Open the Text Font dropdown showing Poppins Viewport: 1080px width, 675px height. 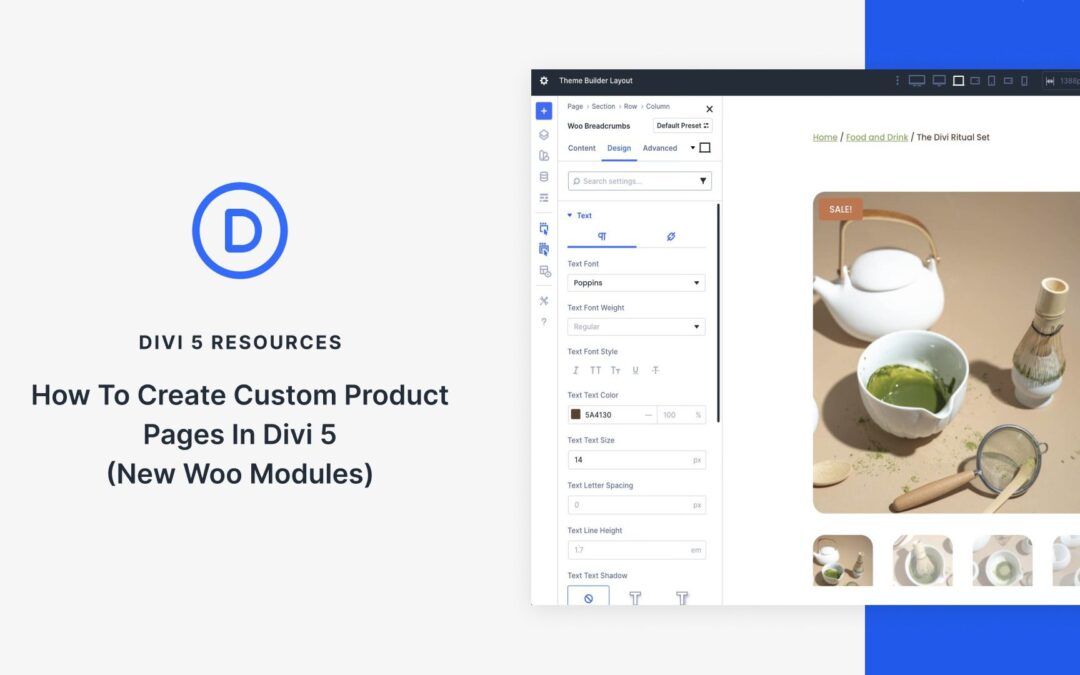pyautogui.click(x=636, y=283)
